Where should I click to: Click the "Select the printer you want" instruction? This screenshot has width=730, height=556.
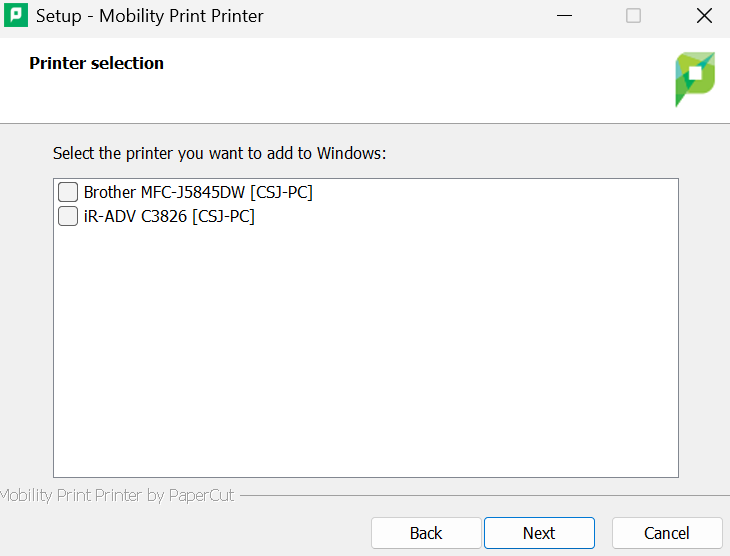click(219, 154)
